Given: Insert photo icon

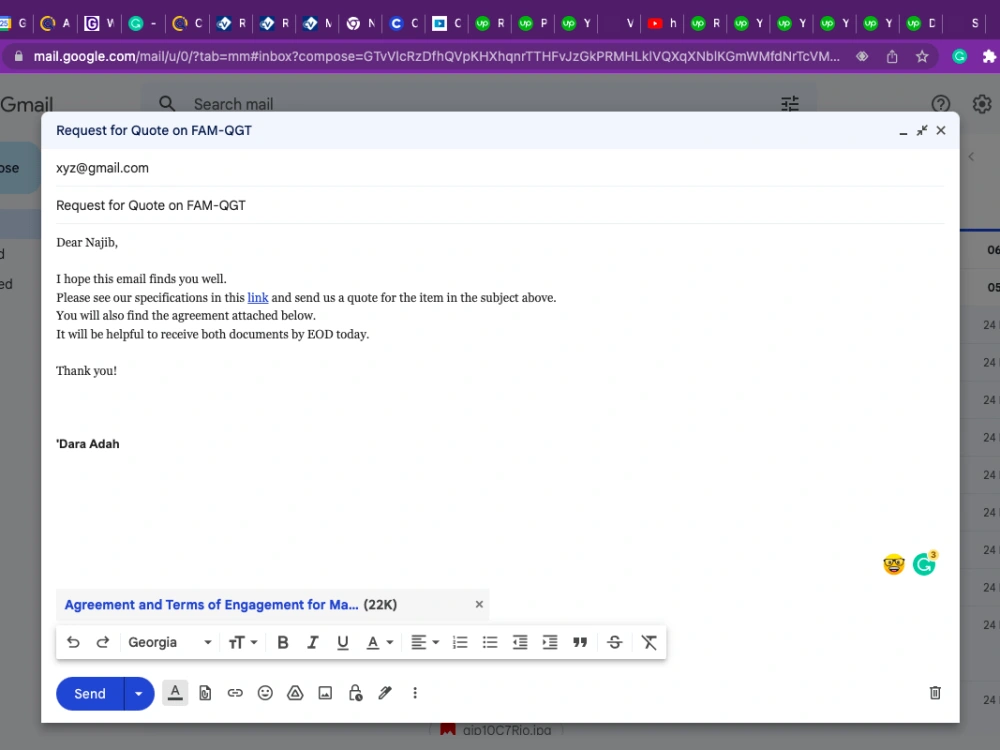Looking at the screenshot, I should (325, 693).
